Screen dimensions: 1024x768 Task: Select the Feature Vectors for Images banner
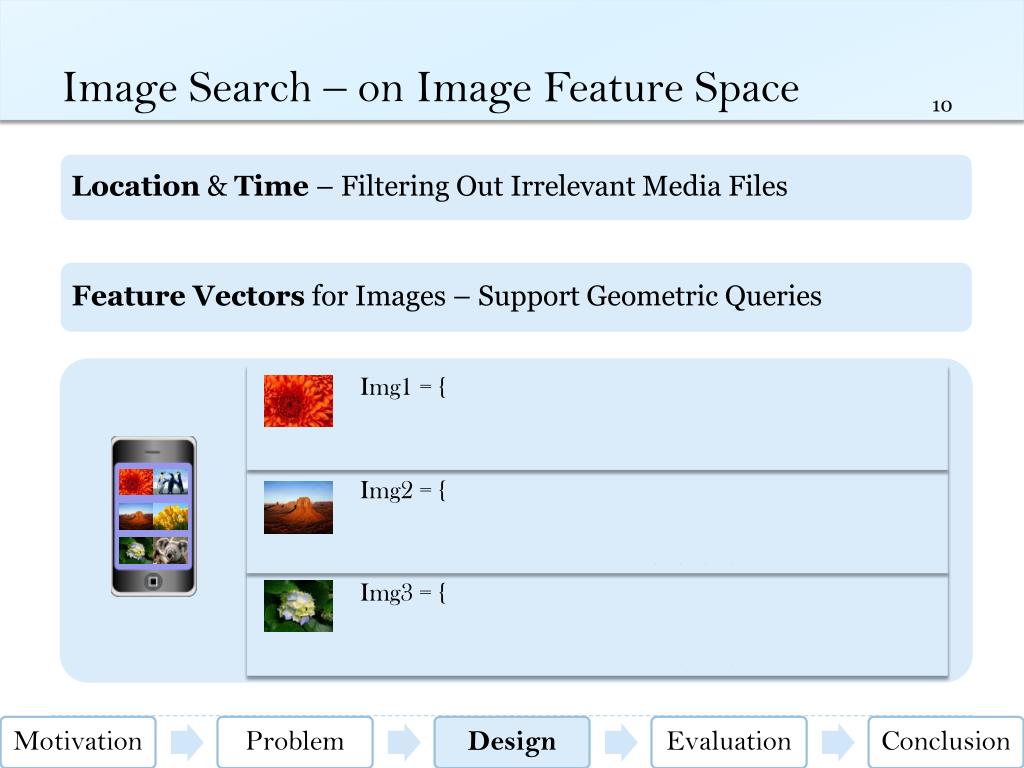click(516, 296)
